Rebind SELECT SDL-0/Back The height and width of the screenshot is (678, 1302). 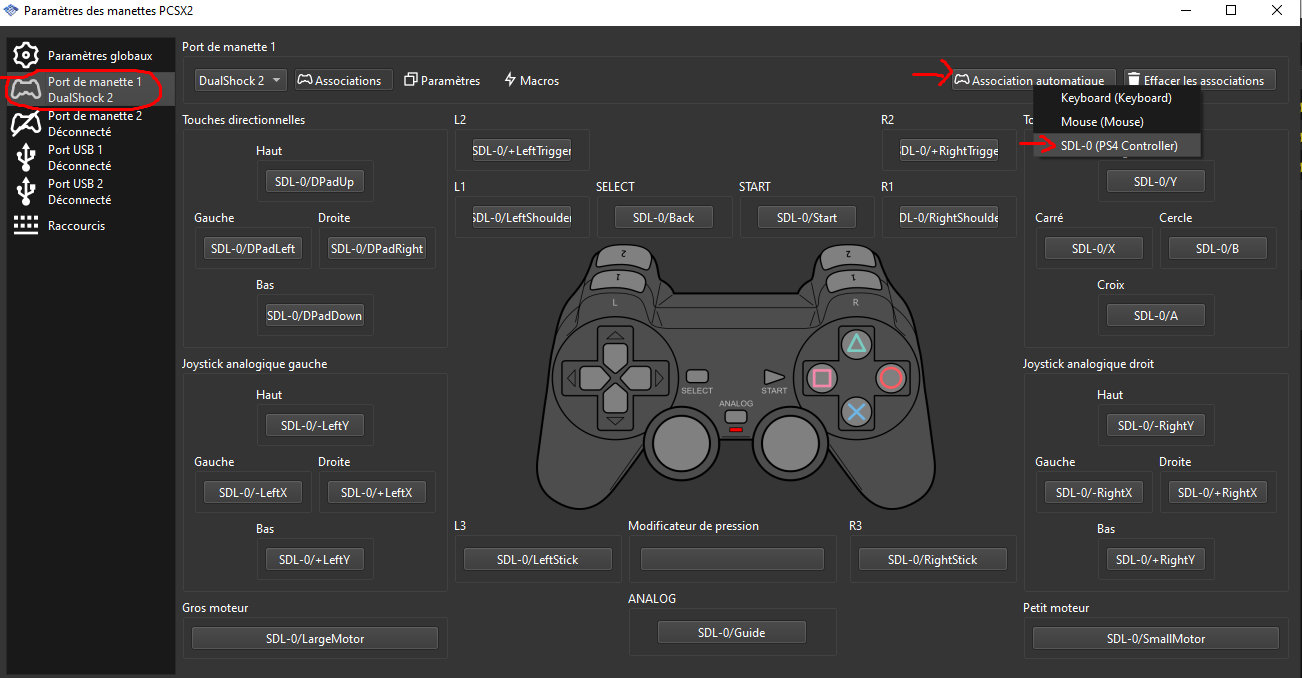(x=664, y=217)
